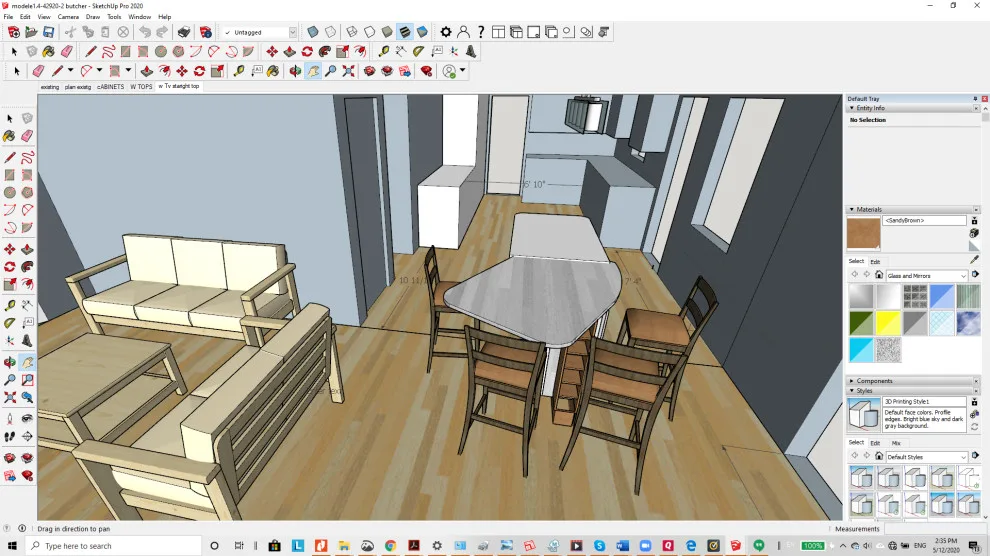Open the Edit tab in Materials panel
This screenshot has width=990, height=556.
tap(875, 261)
